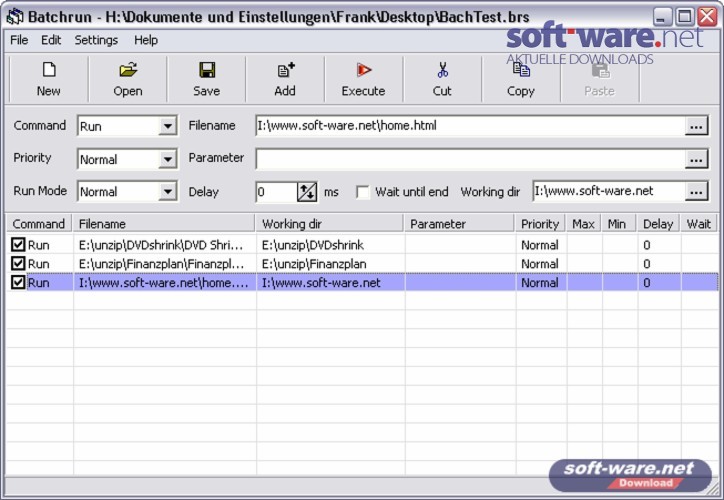Click the Execute play icon
The image size is (724, 500).
pos(364,70)
